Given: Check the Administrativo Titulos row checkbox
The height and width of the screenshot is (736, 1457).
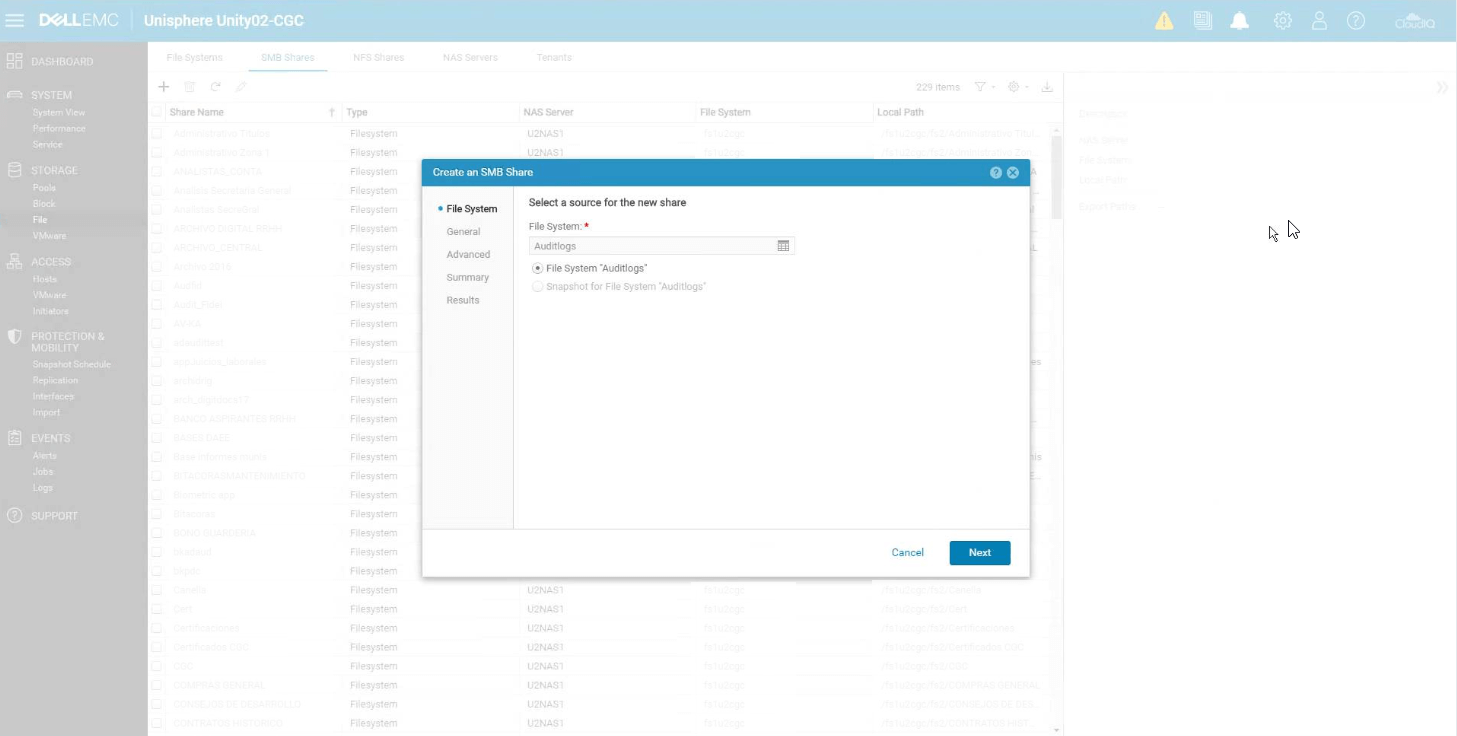Looking at the screenshot, I should point(156,133).
